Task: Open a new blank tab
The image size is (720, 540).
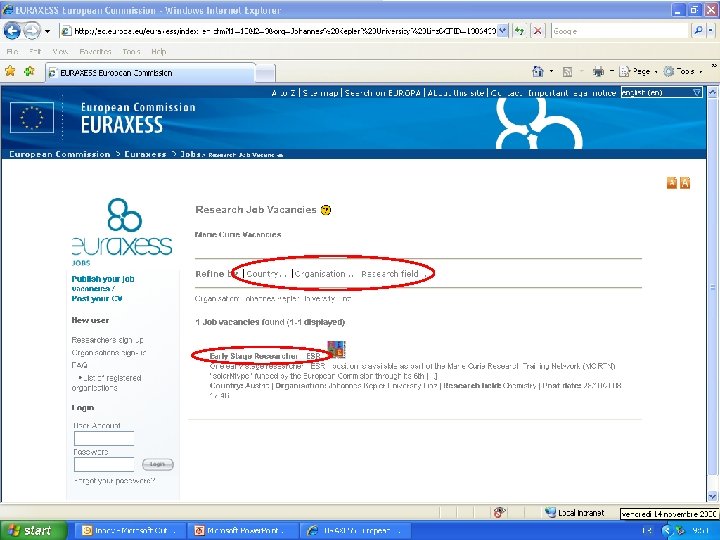Action: tap(265, 73)
